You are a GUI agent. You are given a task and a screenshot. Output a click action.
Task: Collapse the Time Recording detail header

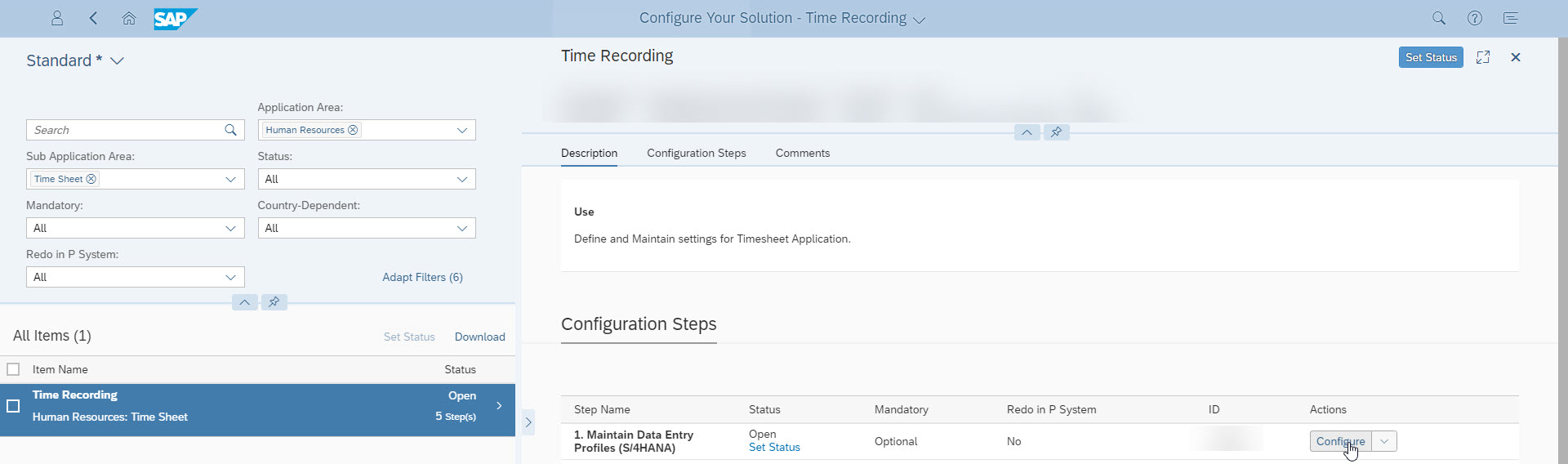click(1027, 132)
